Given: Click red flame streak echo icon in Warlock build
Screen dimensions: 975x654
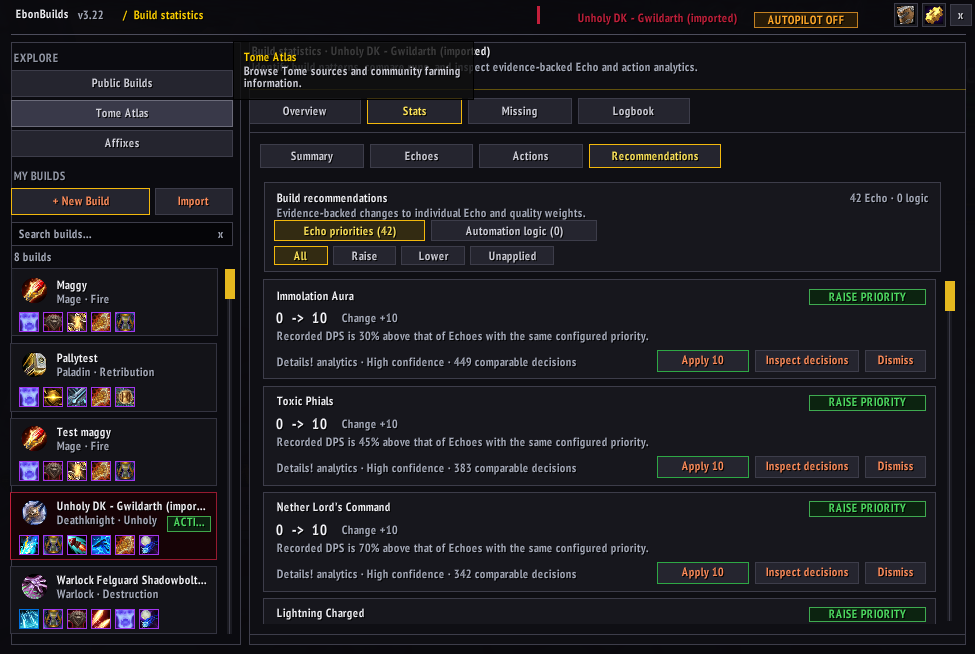Looking at the screenshot, I should (x=101, y=619).
